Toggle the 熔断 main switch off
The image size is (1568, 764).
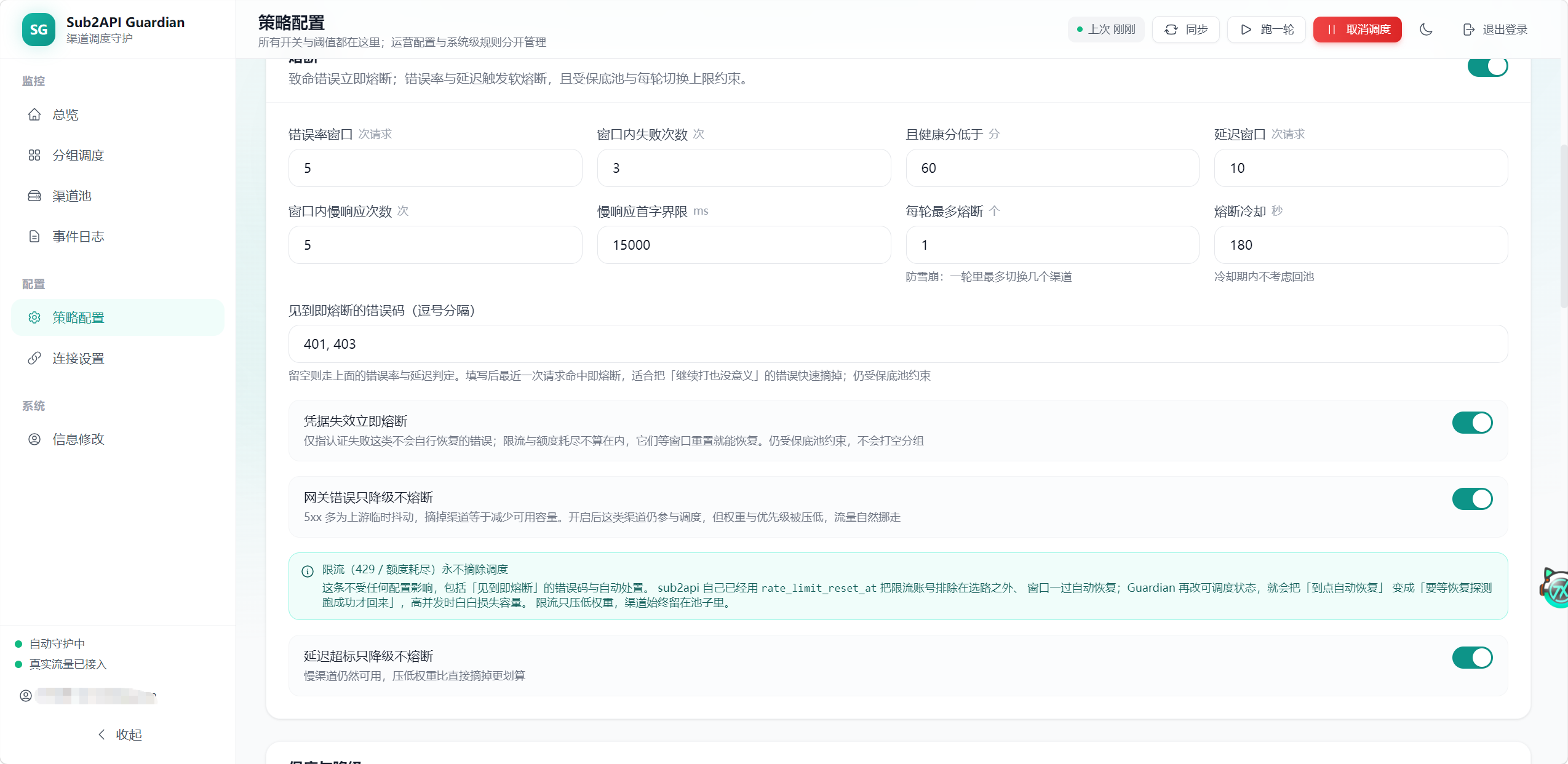coord(1487,66)
